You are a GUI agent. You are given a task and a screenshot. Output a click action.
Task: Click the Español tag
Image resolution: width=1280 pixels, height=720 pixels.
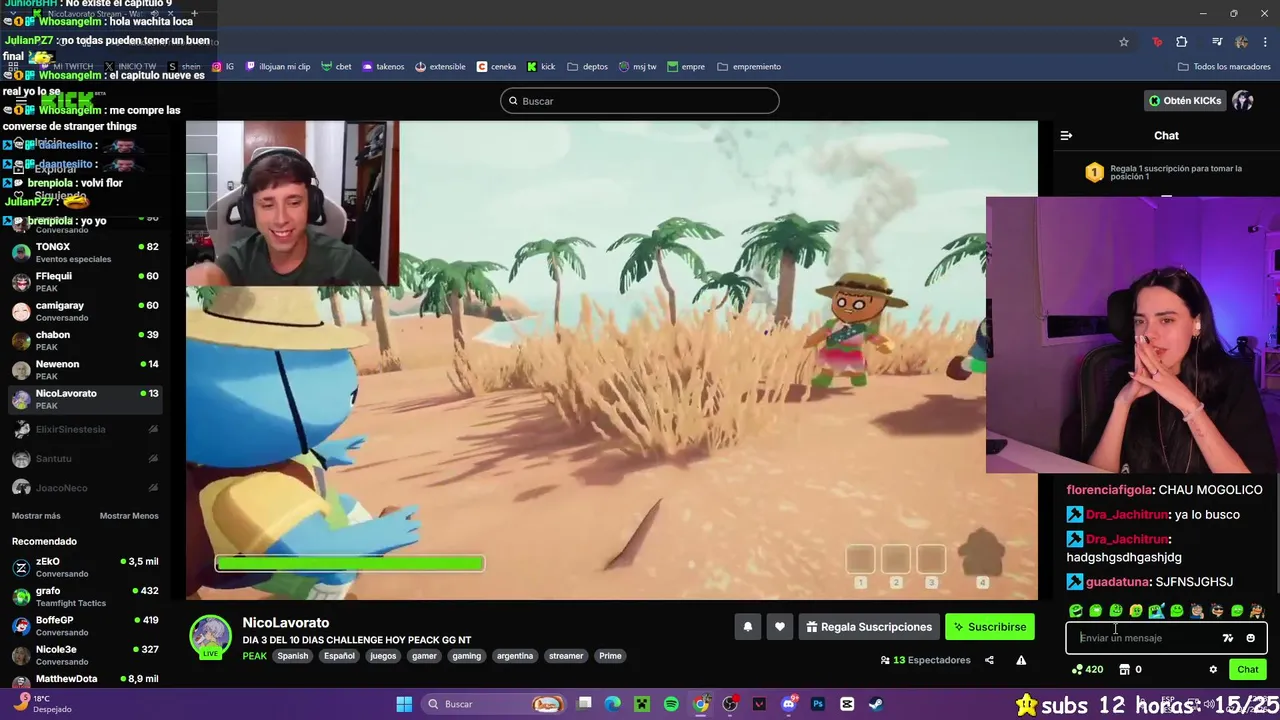click(x=339, y=656)
